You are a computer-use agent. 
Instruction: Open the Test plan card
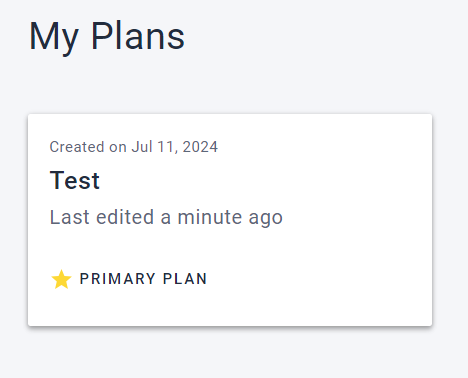tap(230, 220)
